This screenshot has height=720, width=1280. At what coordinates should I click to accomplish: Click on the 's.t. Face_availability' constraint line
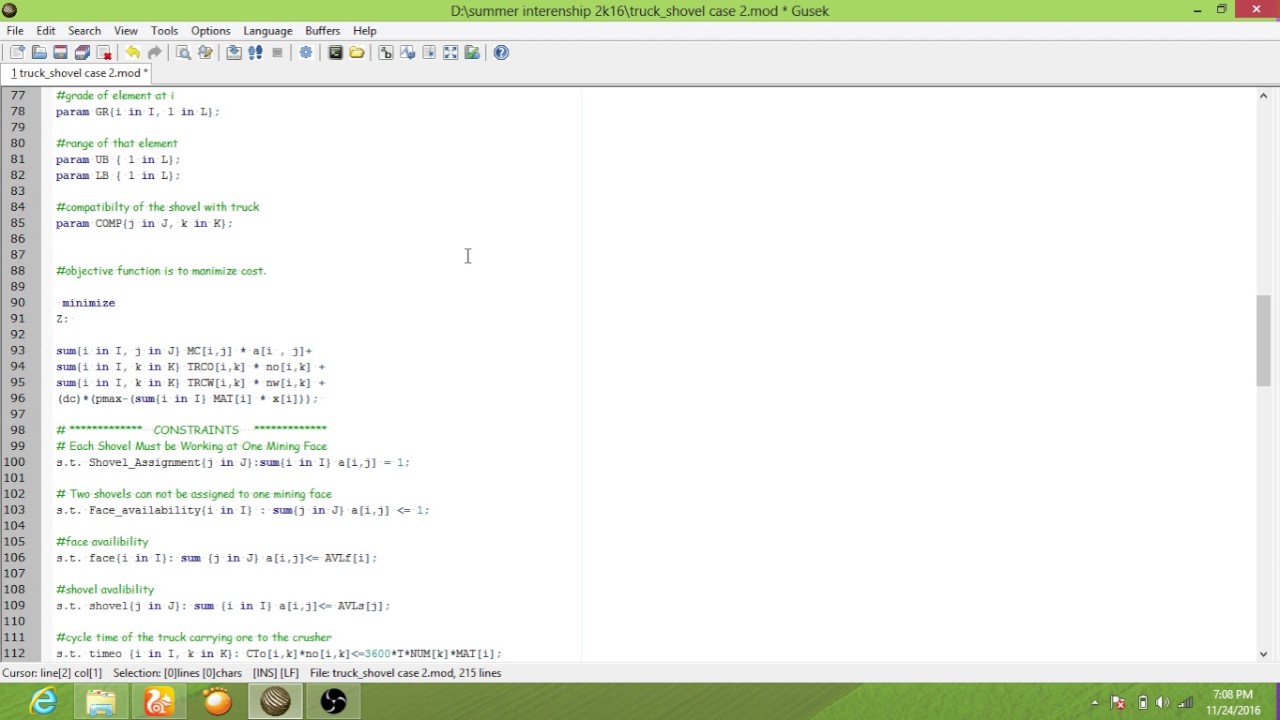click(242, 510)
